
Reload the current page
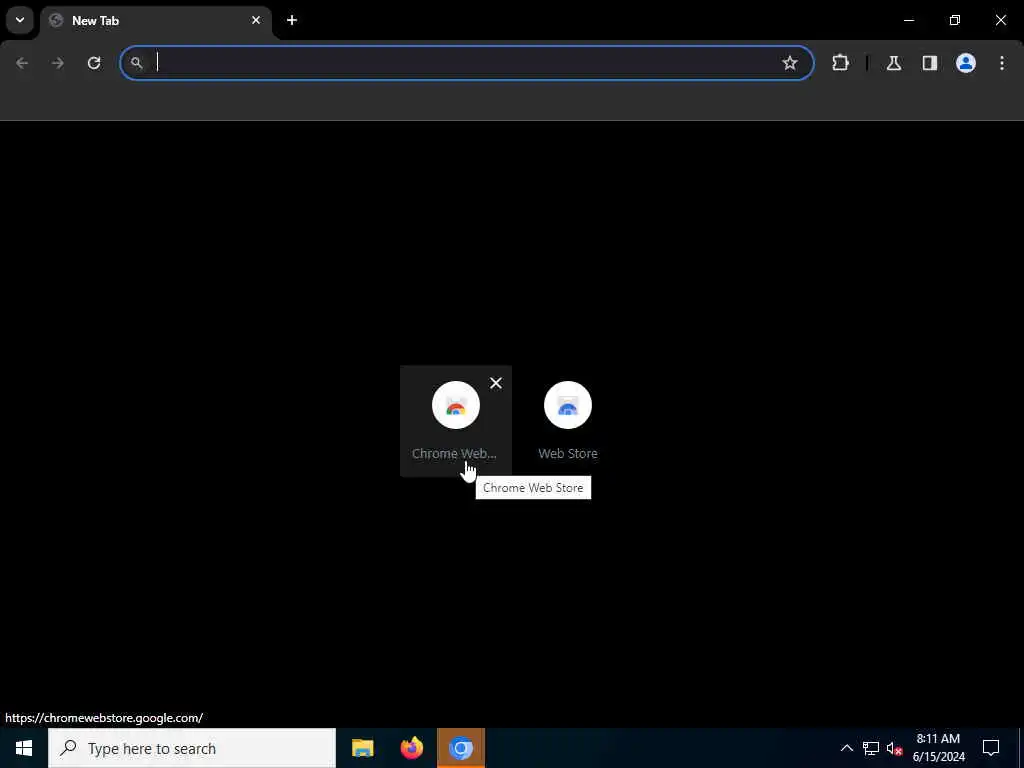click(x=94, y=63)
